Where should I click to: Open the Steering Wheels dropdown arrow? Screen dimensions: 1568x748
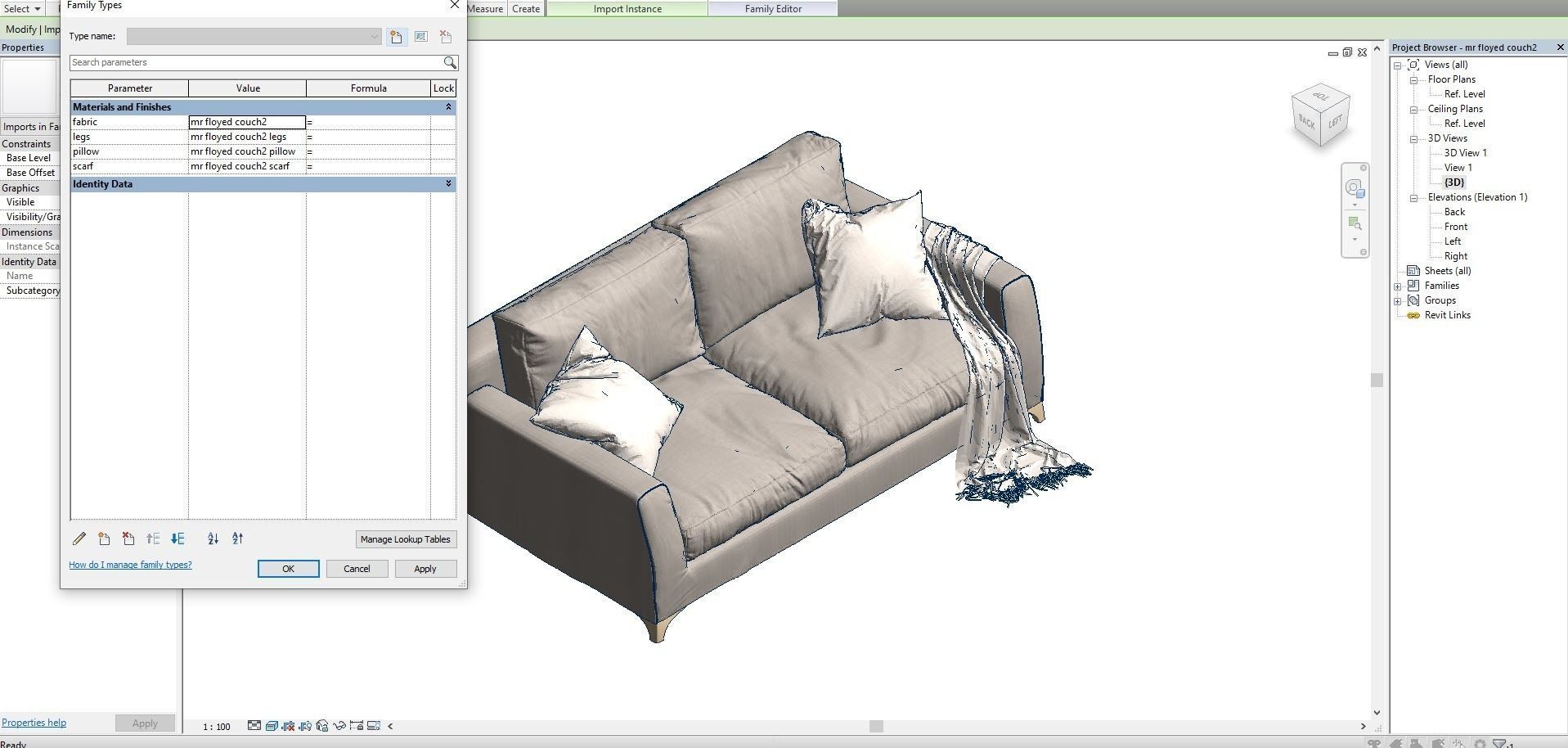[1355, 205]
